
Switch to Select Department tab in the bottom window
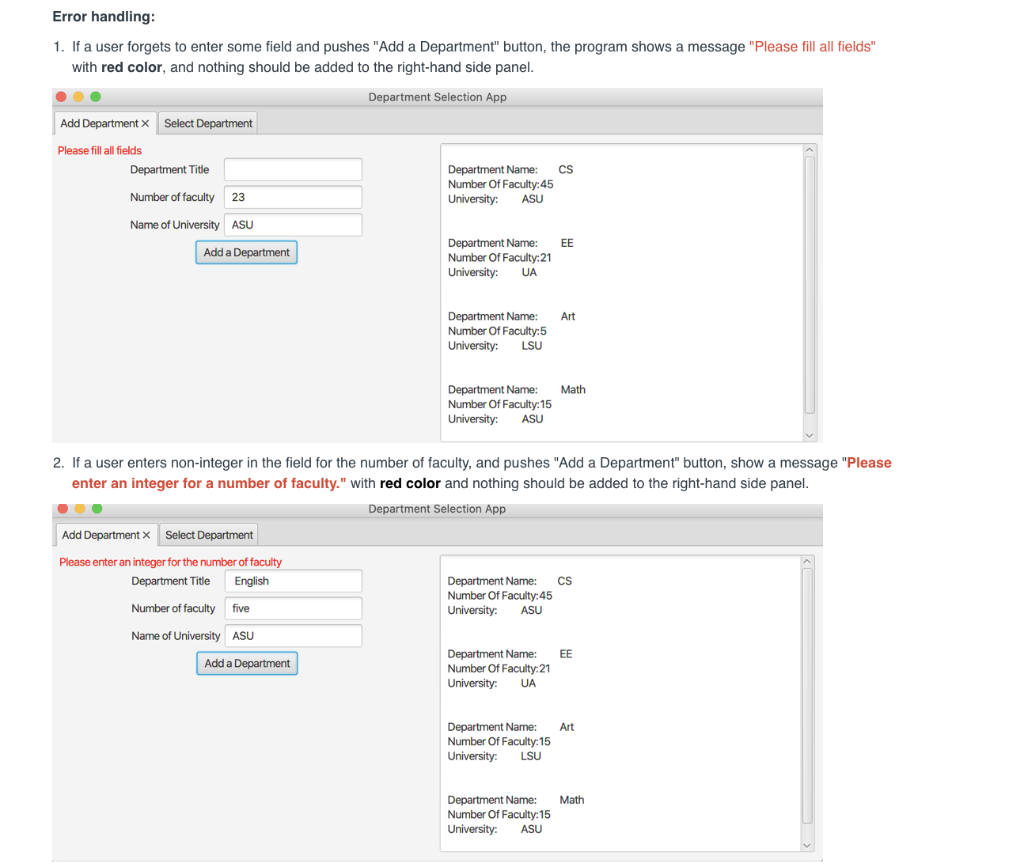(x=208, y=535)
